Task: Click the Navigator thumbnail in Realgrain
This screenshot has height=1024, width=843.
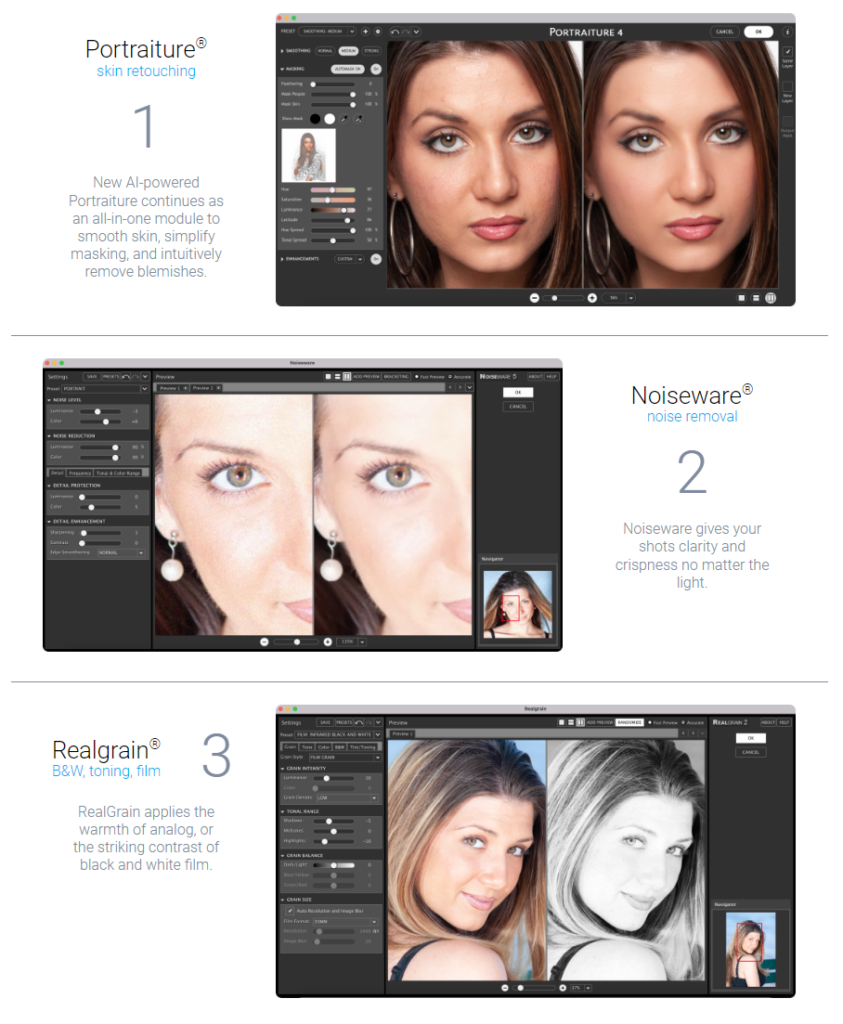Action: click(751, 950)
